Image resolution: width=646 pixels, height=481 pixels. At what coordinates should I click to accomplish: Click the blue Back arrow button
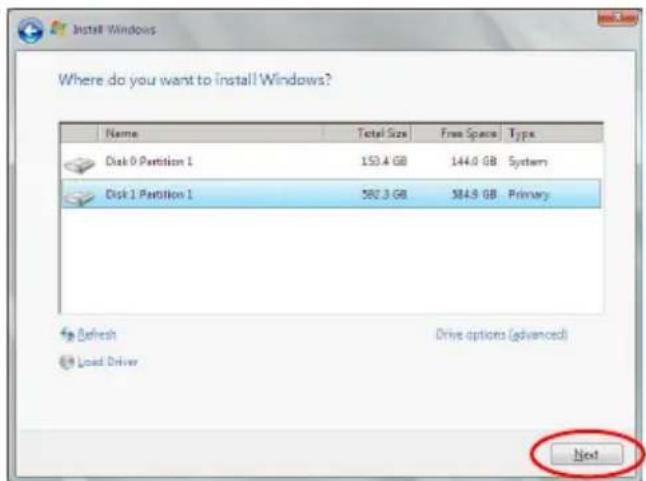click(30, 30)
